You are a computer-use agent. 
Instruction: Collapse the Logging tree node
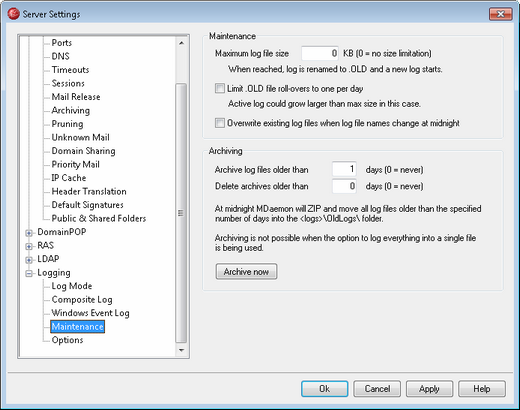29,273
